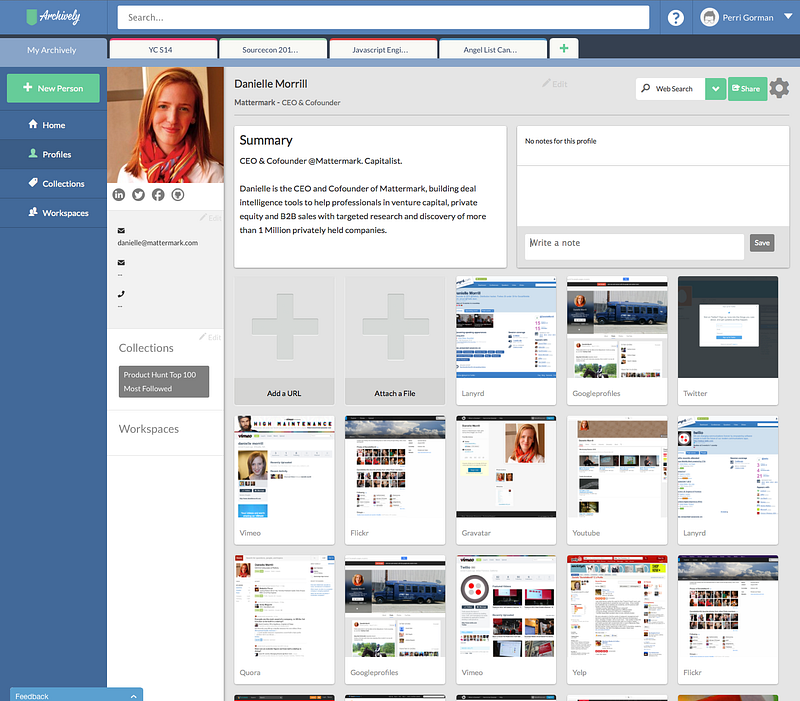The image size is (800, 701).
Task: Open the Twitter profile icon
Action: tap(138, 195)
